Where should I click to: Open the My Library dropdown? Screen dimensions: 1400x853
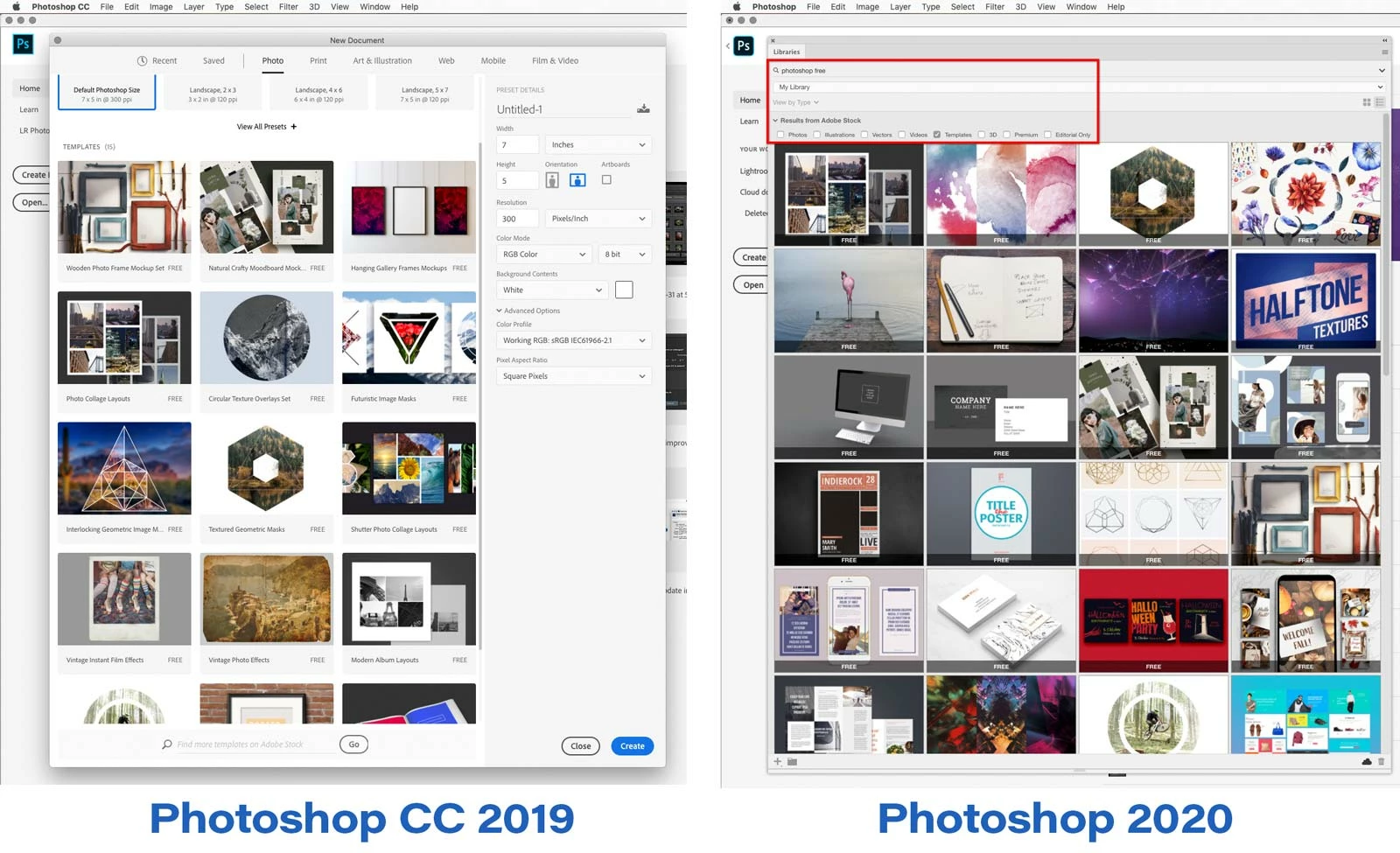click(x=1078, y=87)
